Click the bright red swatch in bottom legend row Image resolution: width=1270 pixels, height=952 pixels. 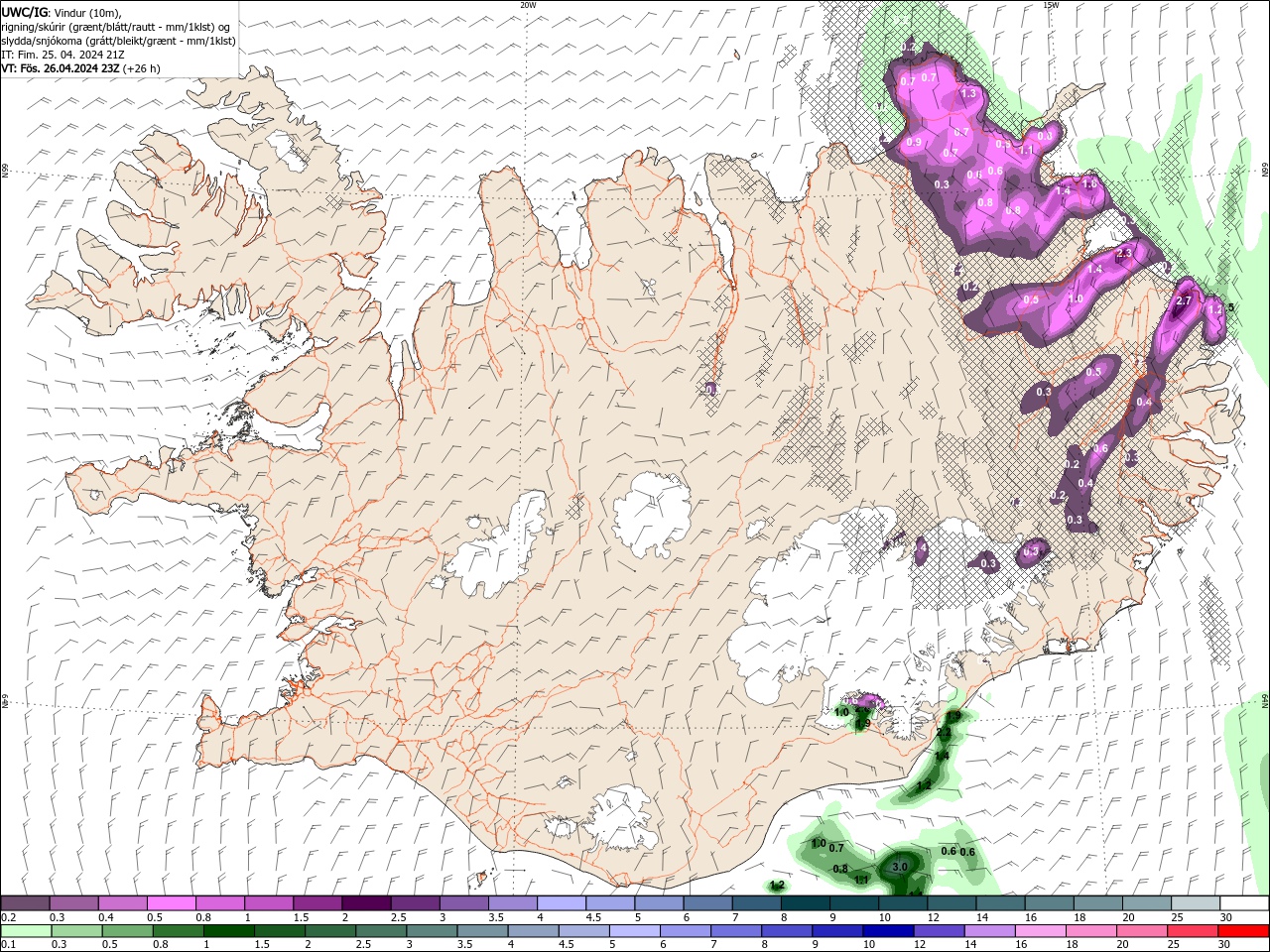click(1244, 931)
